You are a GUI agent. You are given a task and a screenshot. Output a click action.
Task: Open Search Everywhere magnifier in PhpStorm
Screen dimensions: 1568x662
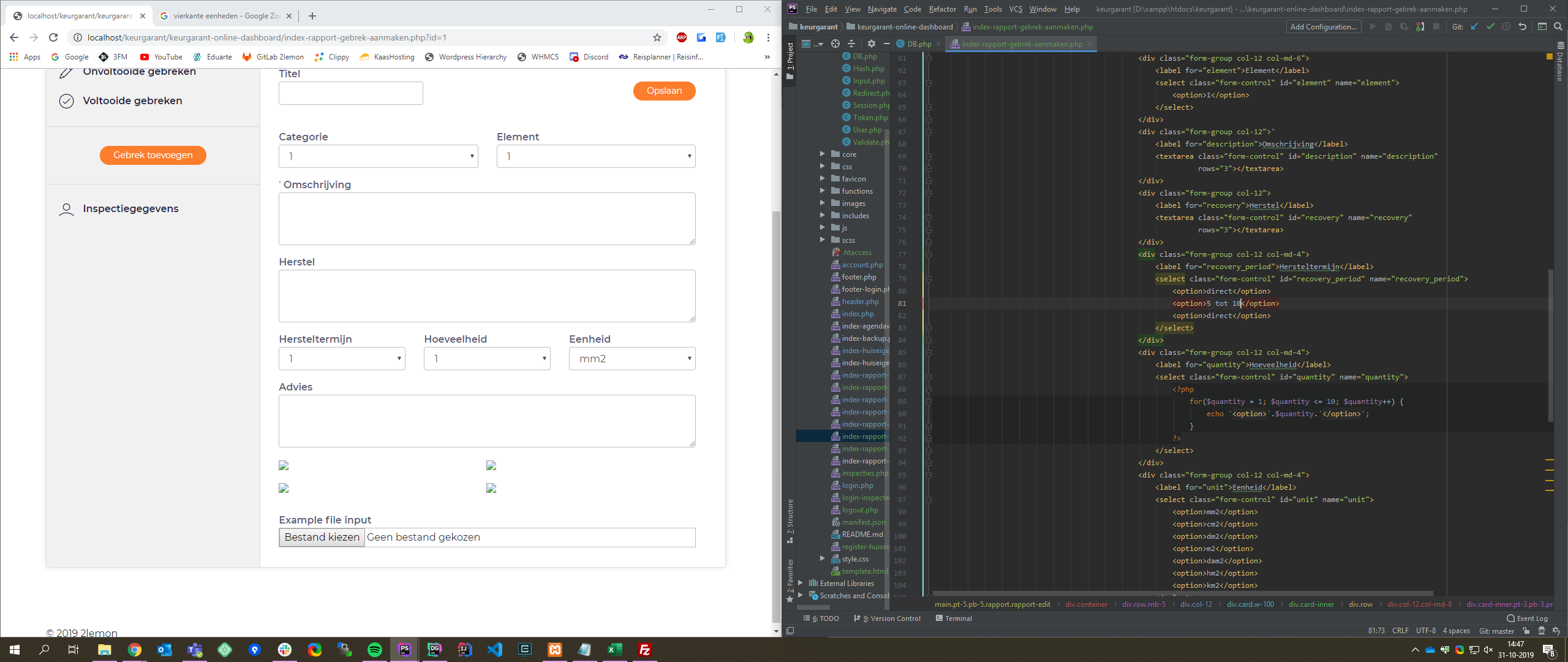pos(1558,27)
